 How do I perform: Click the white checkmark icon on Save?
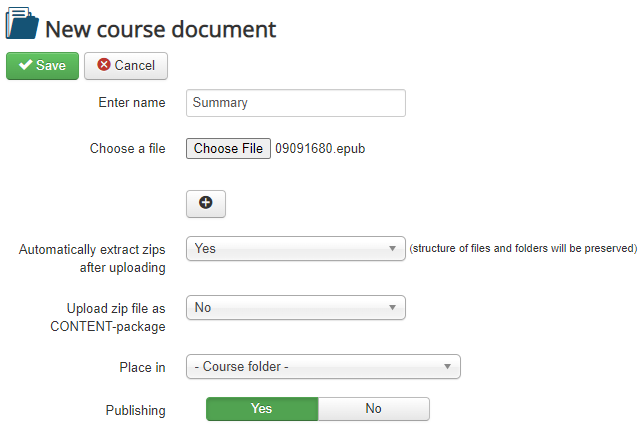(x=25, y=66)
